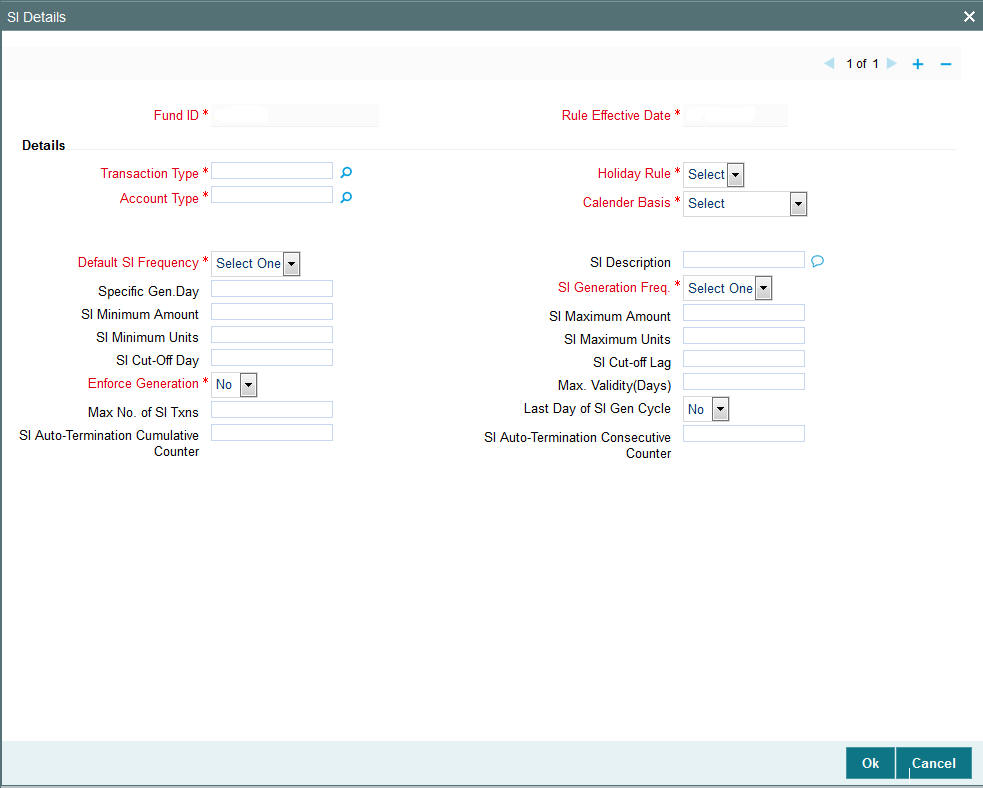Dismiss with the Cancel button
Viewport: 983px width, 788px height.
tap(933, 763)
